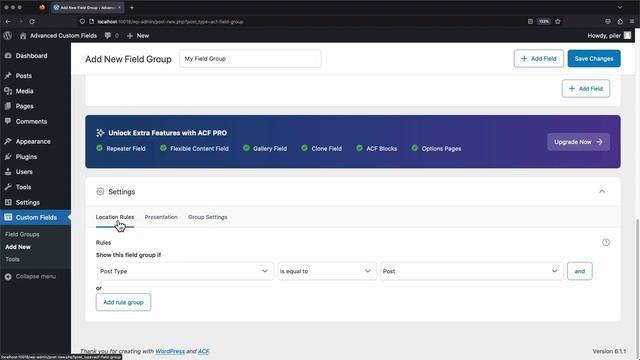Open Howdy, piler profile avatar
The width and height of the screenshot is (640, 360).
point(627,36)
